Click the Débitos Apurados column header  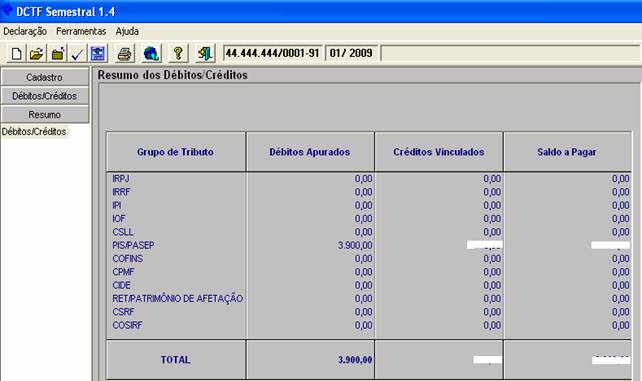pyautogui.click(x=310, y=152)
